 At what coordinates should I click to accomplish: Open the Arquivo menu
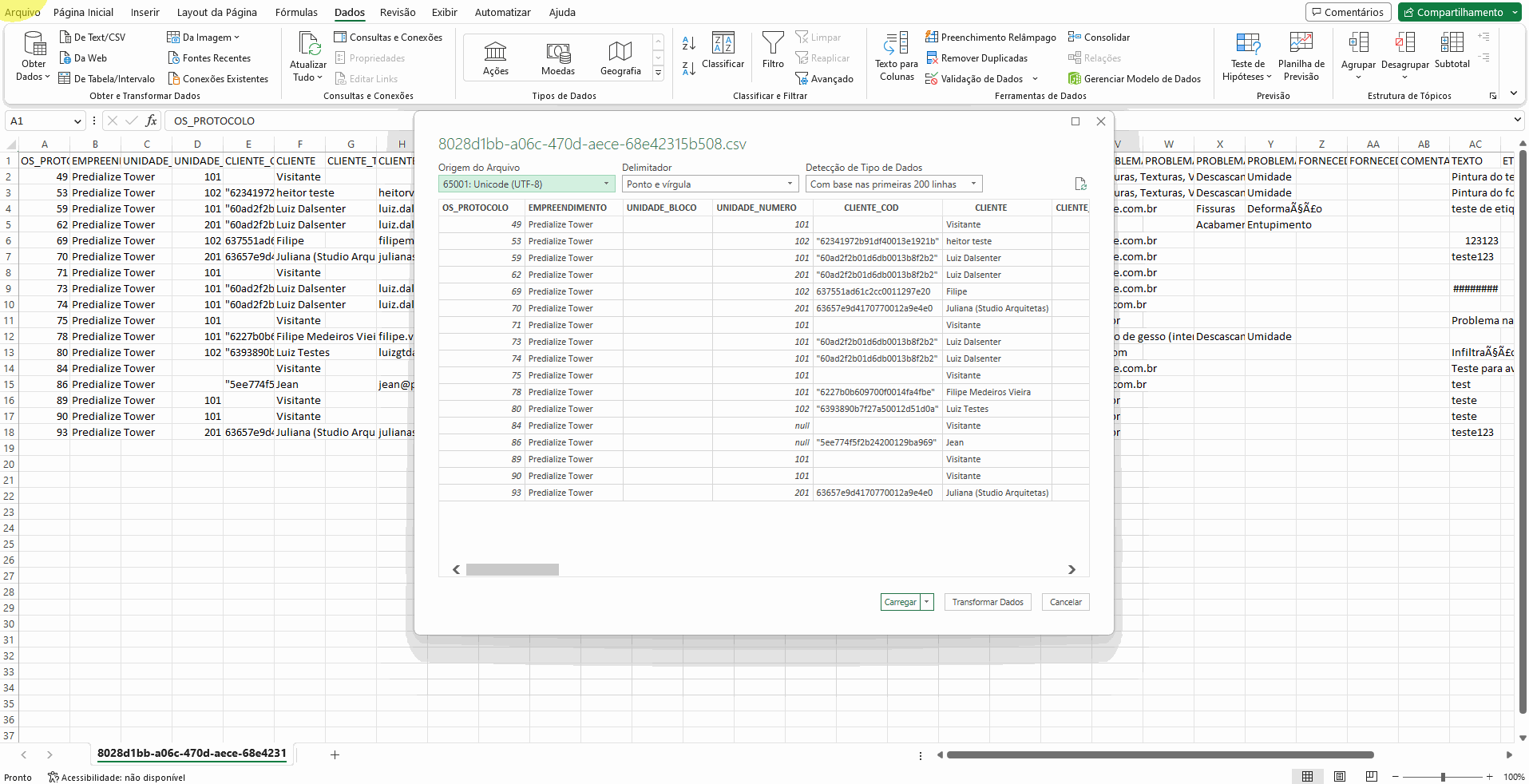(23, 12)
